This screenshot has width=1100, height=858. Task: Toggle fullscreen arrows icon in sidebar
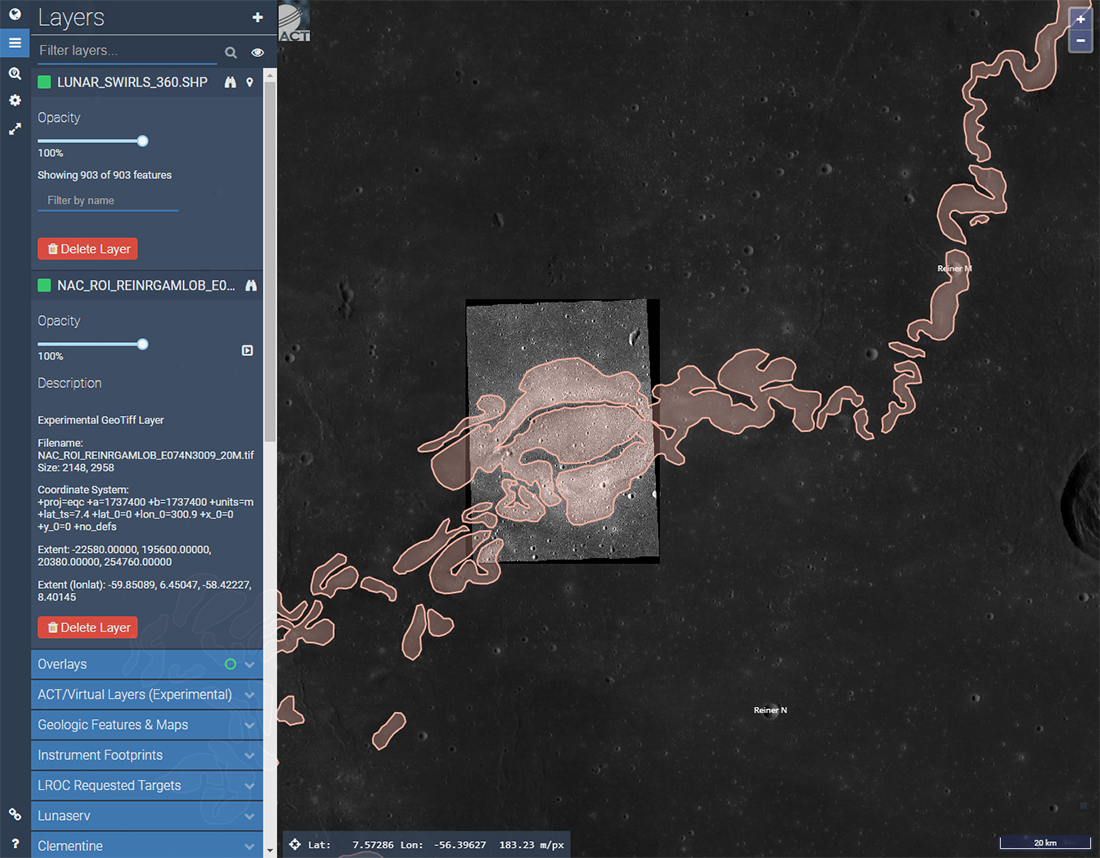tap(15, 129)
